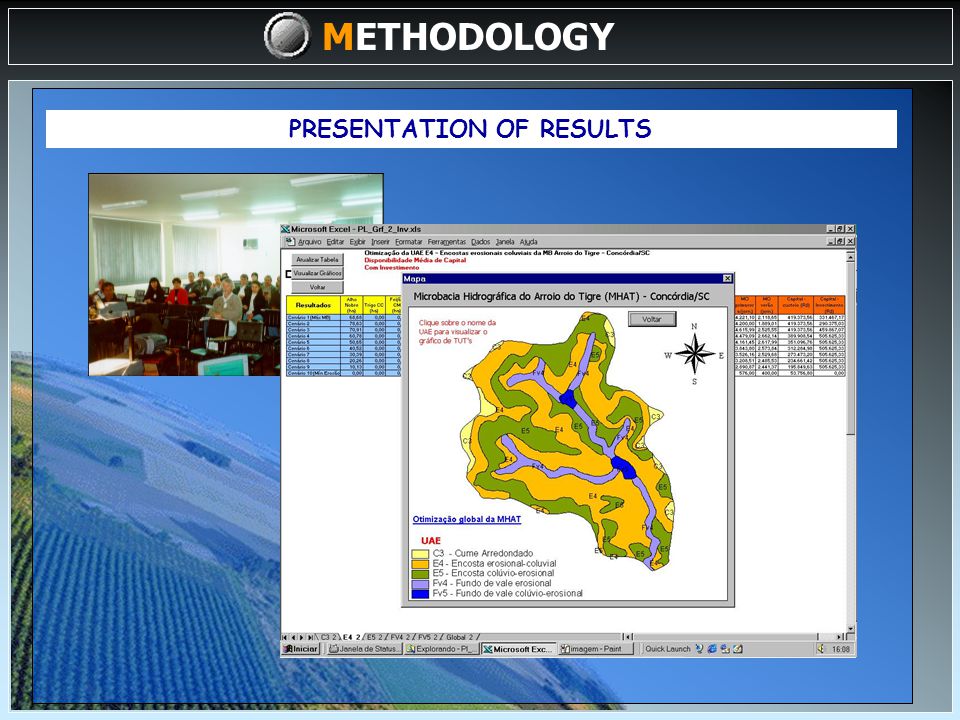Image resolution: width=960 pixels, height=720 pixels.
Task: Click Voltar inside the Mapa dialog
Action: (652, 319)
